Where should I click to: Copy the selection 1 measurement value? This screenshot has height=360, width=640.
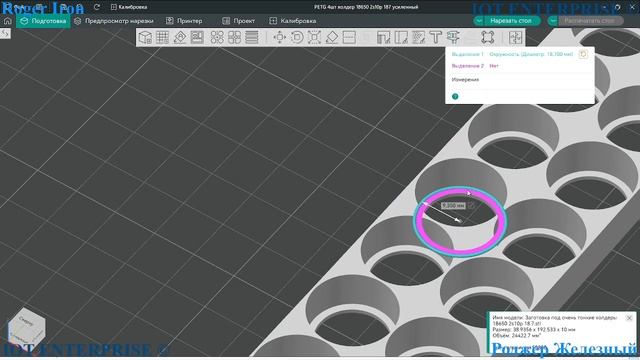tap(583, 54)
